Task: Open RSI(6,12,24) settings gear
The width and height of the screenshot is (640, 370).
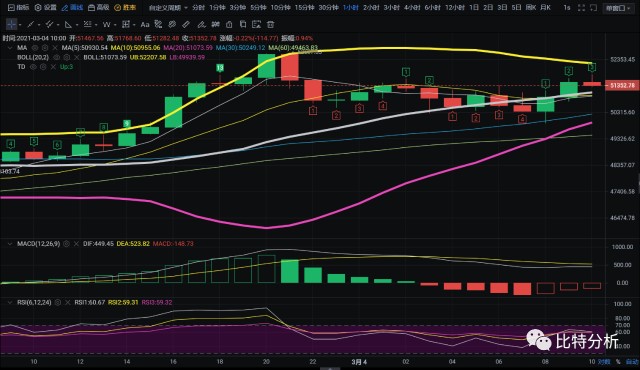Action: coord(58,302)
